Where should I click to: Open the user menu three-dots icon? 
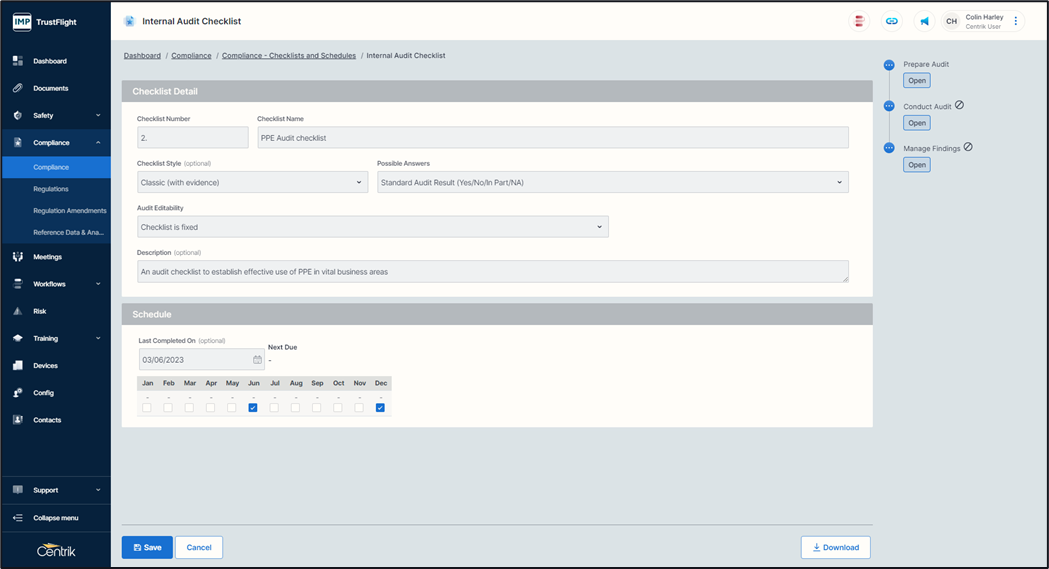(1016, 21)
